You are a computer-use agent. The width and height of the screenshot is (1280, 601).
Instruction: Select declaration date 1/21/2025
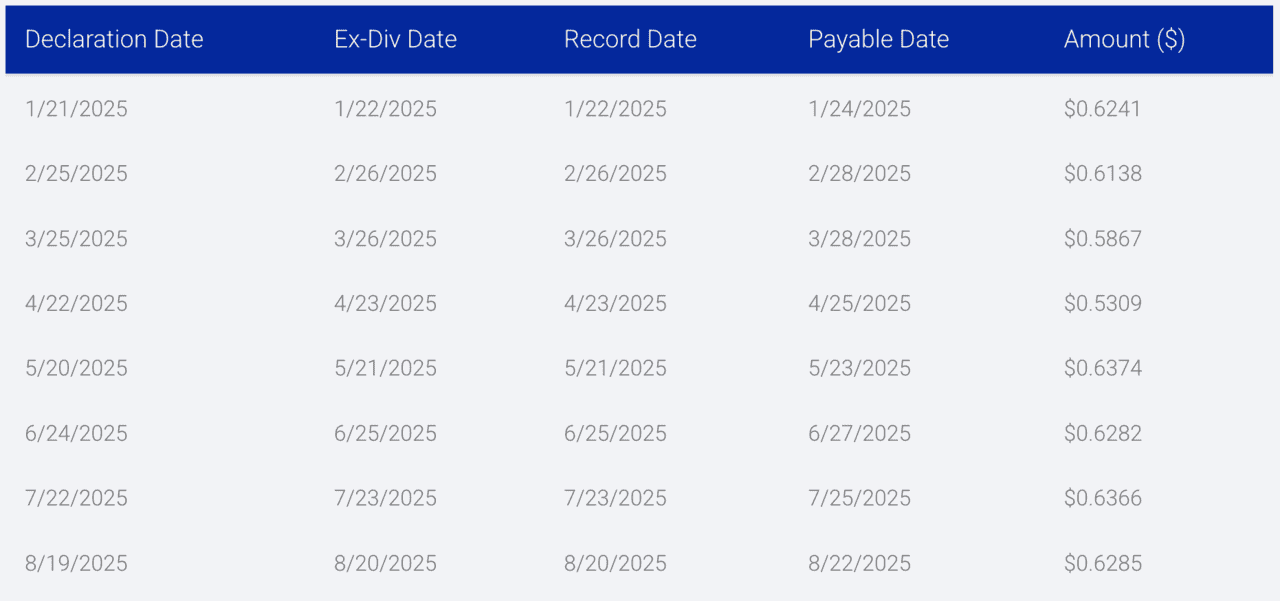[x=76, y=109]
